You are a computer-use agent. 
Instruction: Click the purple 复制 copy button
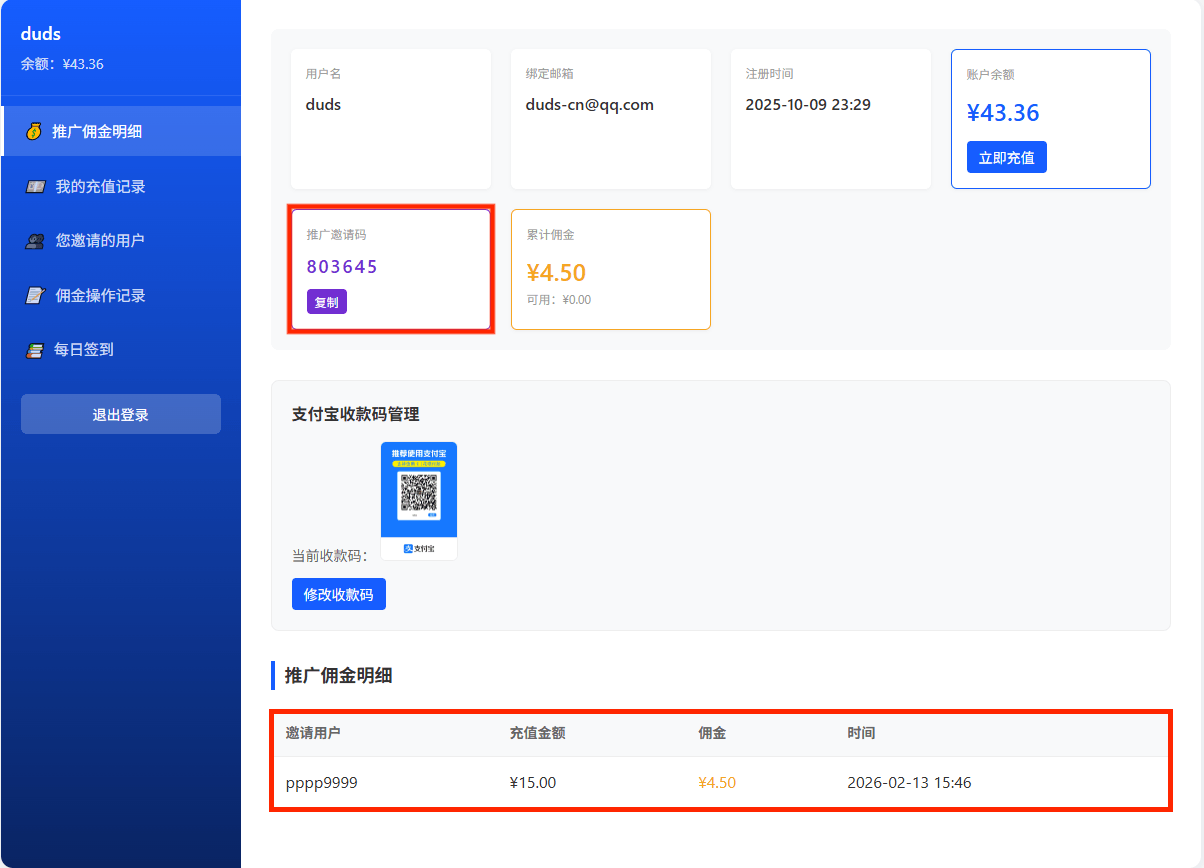point(327,301)
